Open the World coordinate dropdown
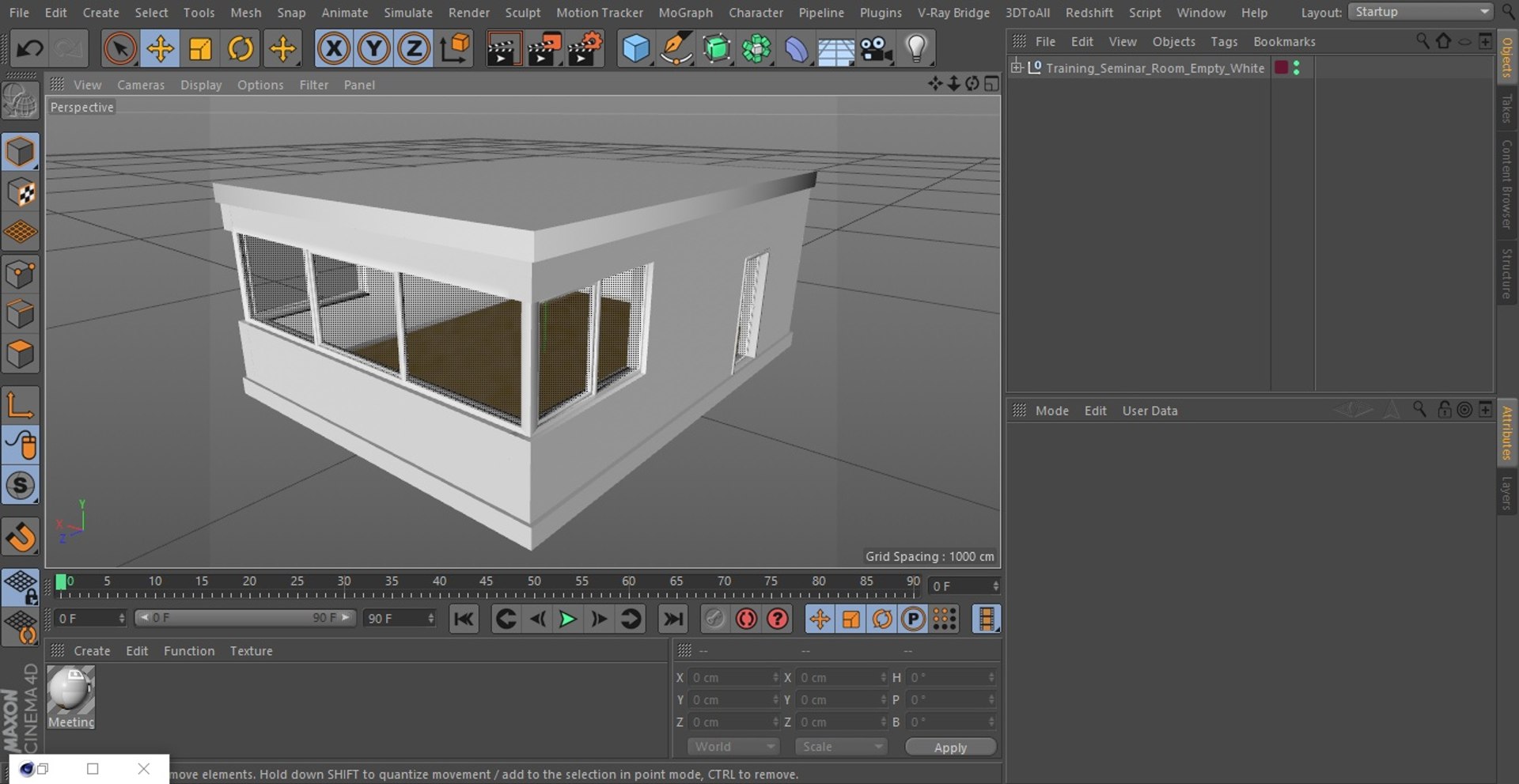This screenshot has width=1519, height=784. (733, 747)
